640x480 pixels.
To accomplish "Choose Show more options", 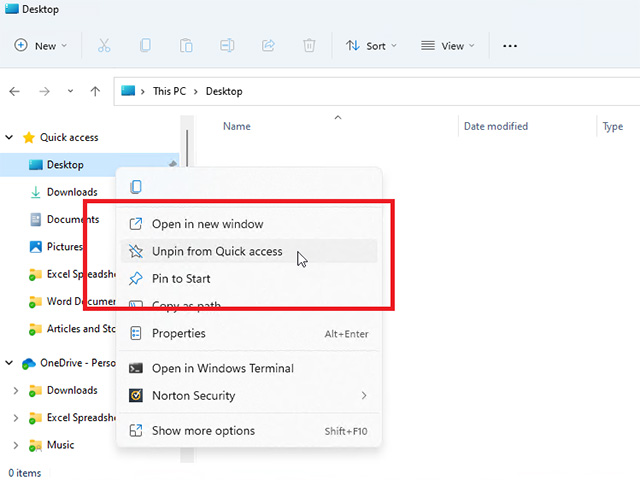I will coord(249,431).
